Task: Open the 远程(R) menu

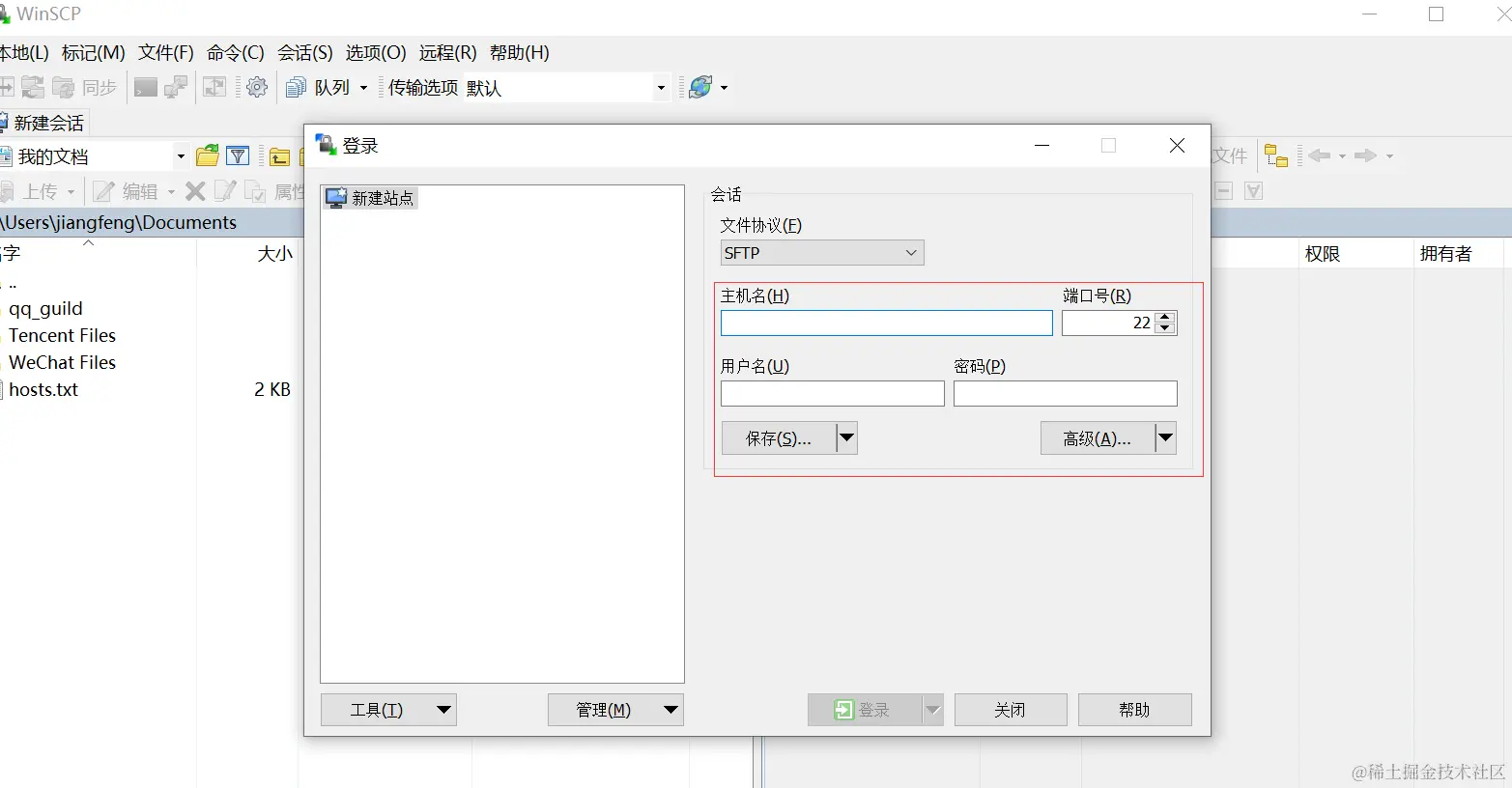Action: 448,53
